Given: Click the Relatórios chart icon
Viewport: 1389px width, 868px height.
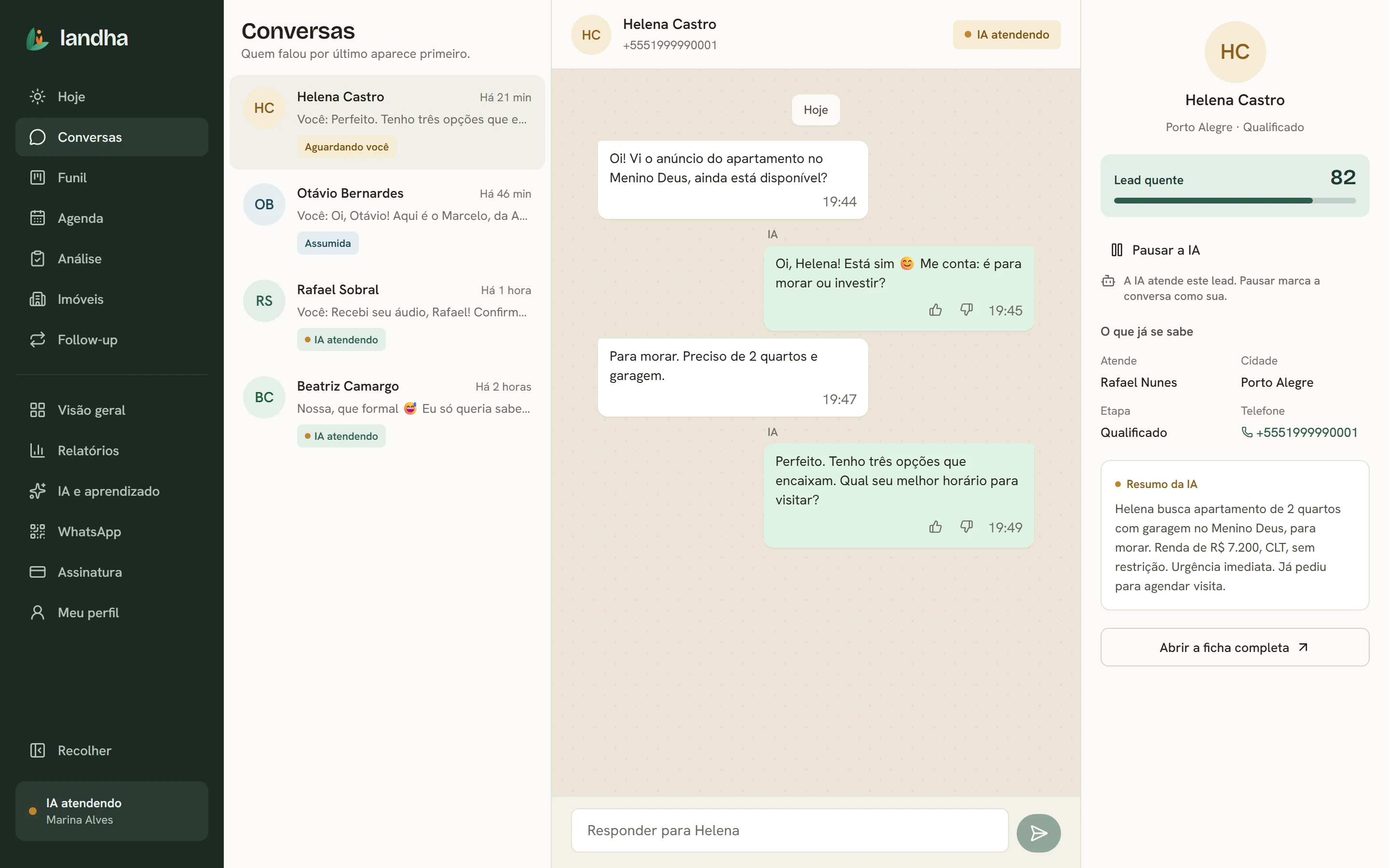Looking at the screenshot, I should [37, 451].
